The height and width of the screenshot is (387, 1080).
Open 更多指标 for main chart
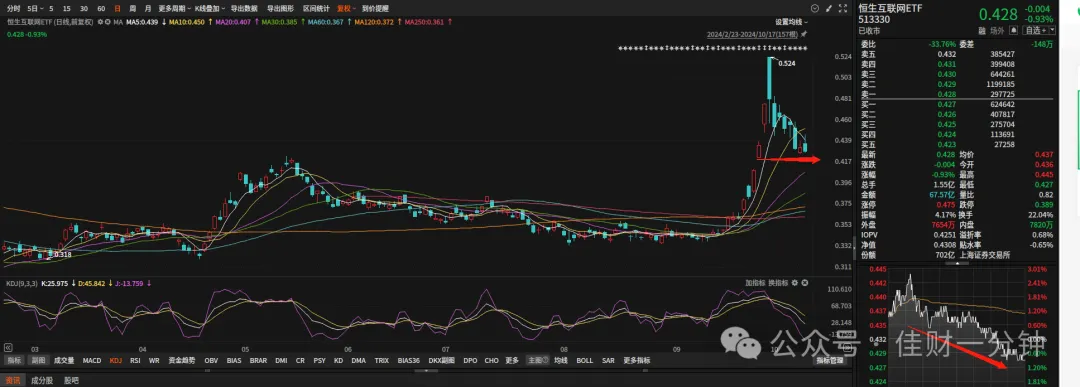[636, 360]
